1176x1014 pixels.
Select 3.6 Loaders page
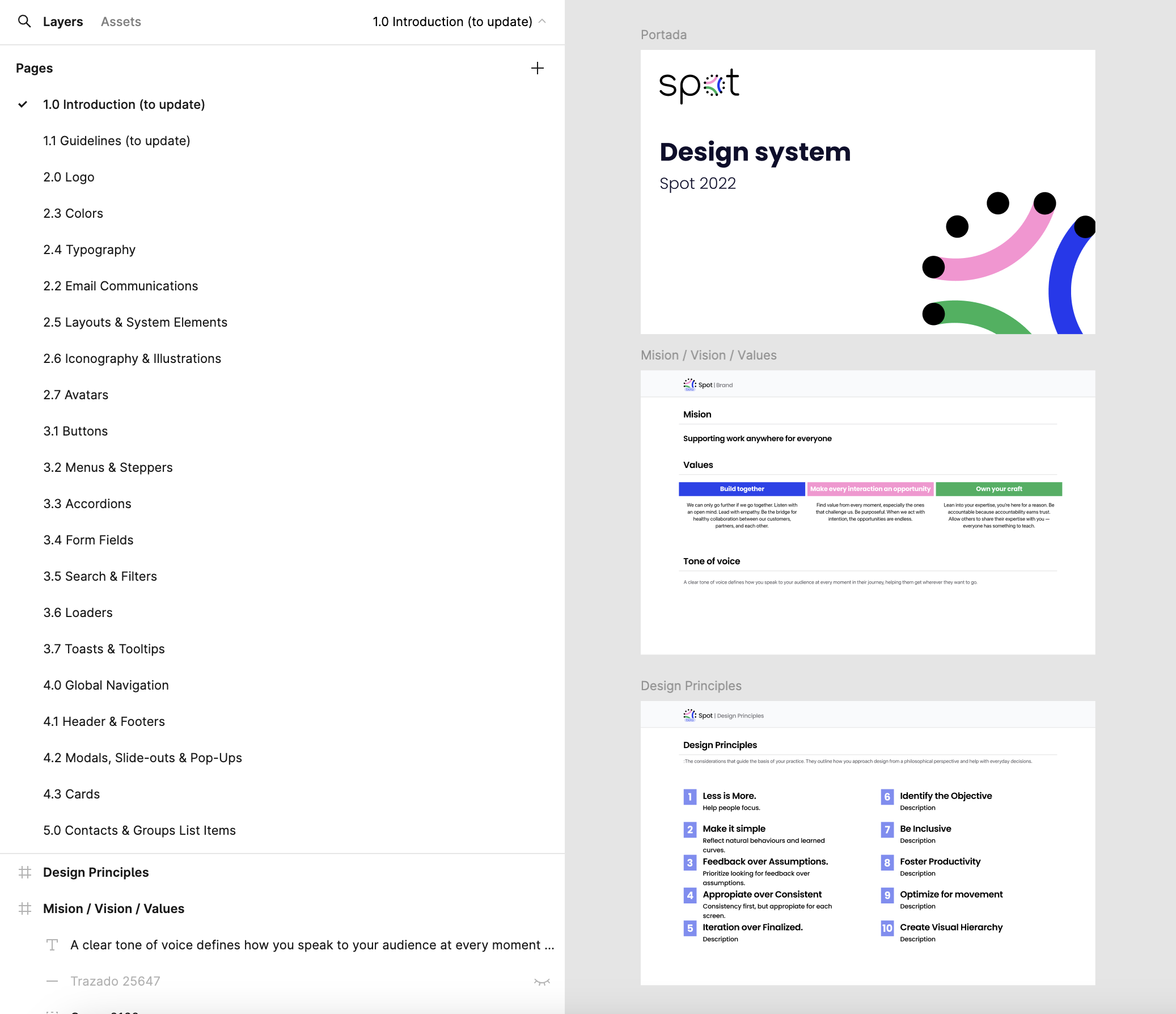click(x=78, y=613)
